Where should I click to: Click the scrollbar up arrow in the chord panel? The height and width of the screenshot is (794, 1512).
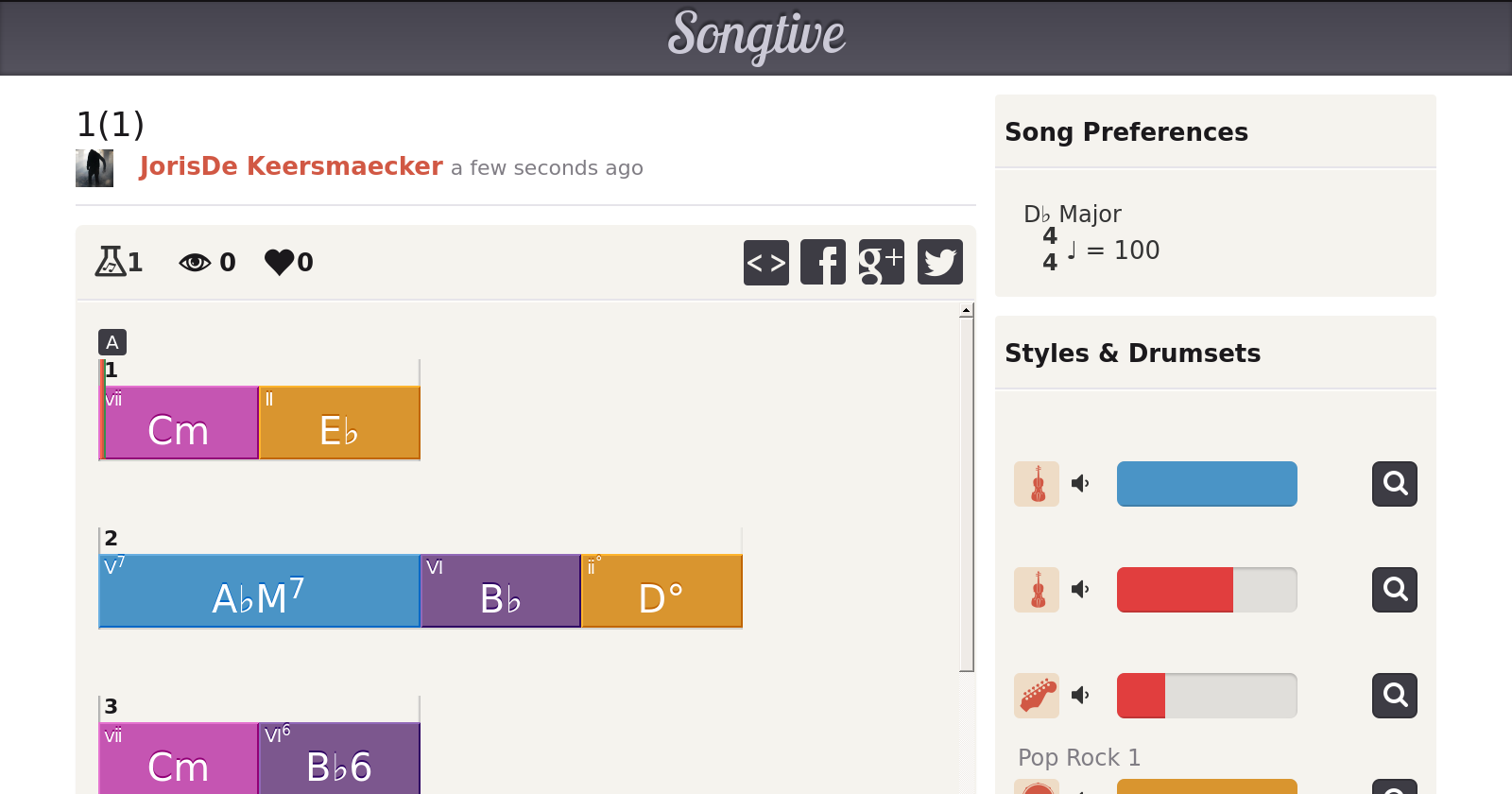(x=966, y=310)
